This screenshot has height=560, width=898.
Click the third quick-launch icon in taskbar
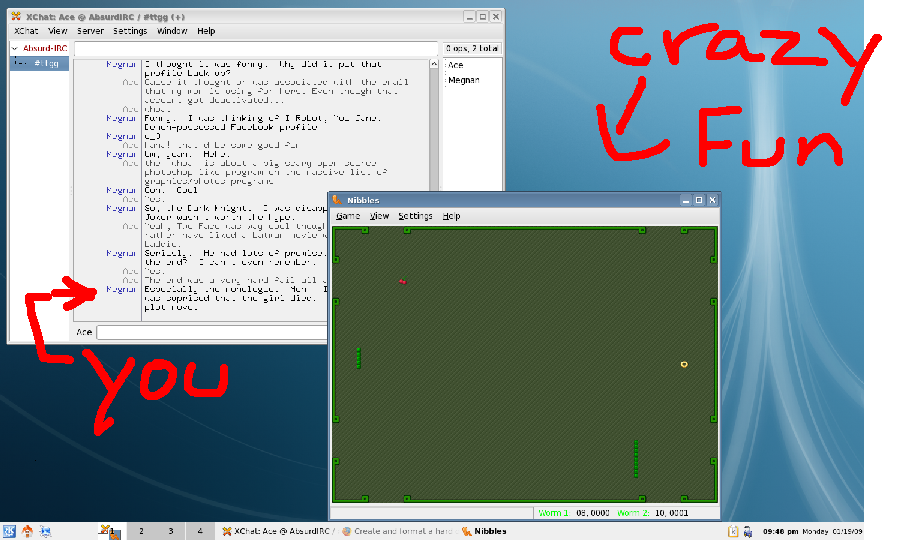coord(45,531)
